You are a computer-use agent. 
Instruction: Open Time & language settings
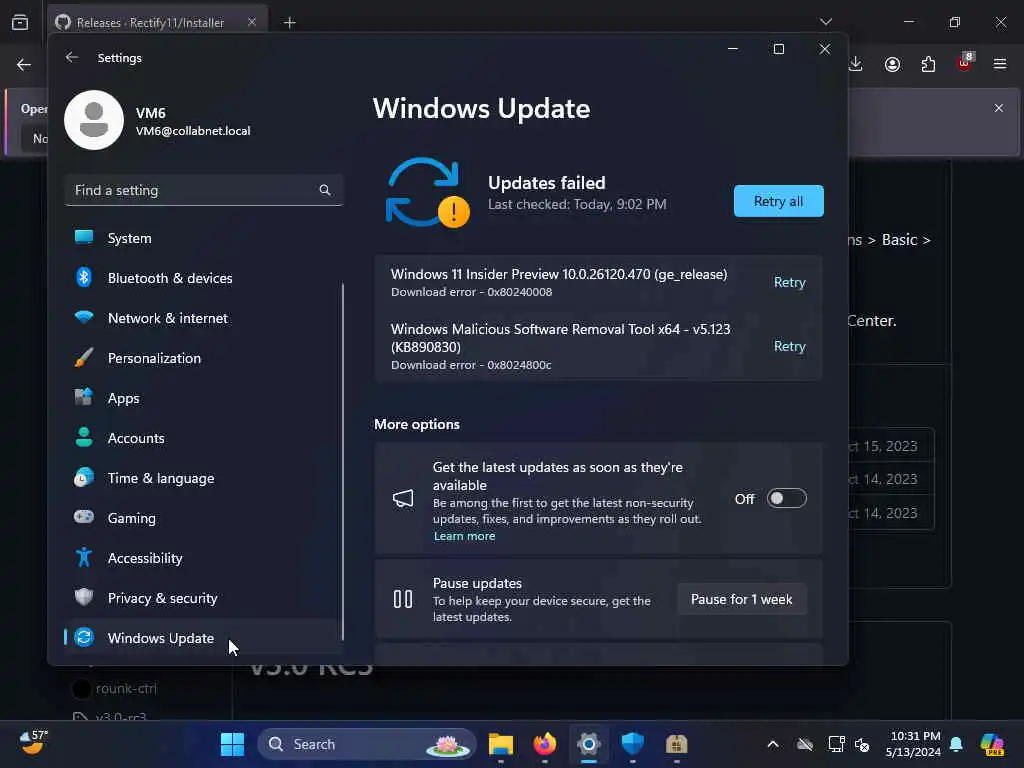pos(204,478)
